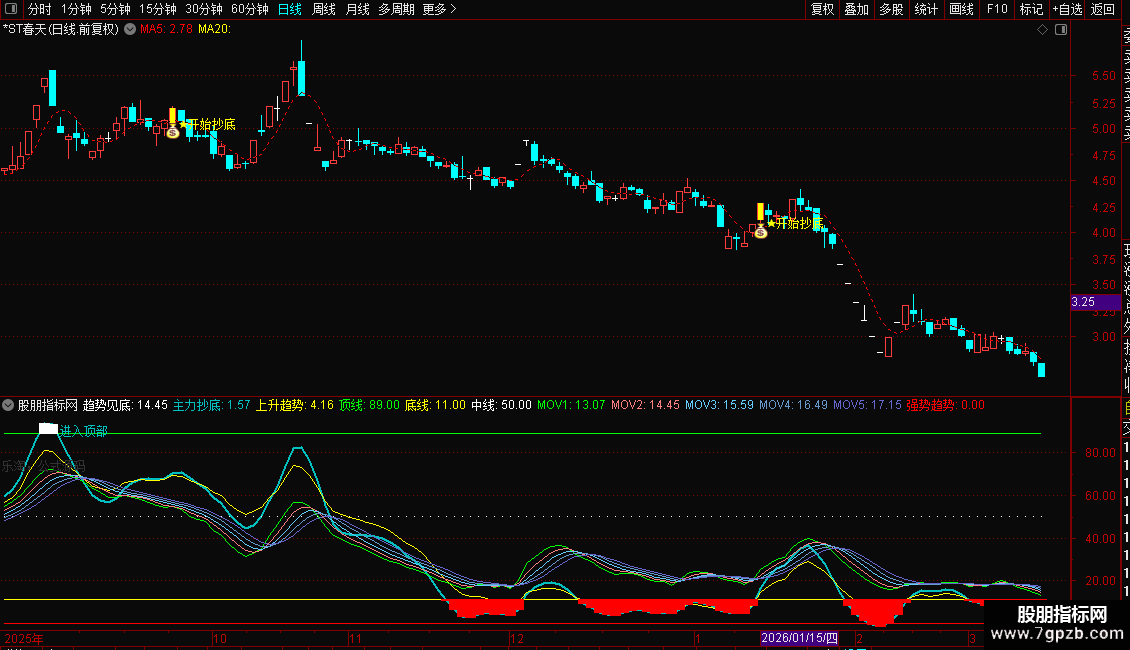Image resolution: width=1130 pixels, height=650 pixels.
Task: Click the 中线: 50.00 readout
Action: [502, 405]
